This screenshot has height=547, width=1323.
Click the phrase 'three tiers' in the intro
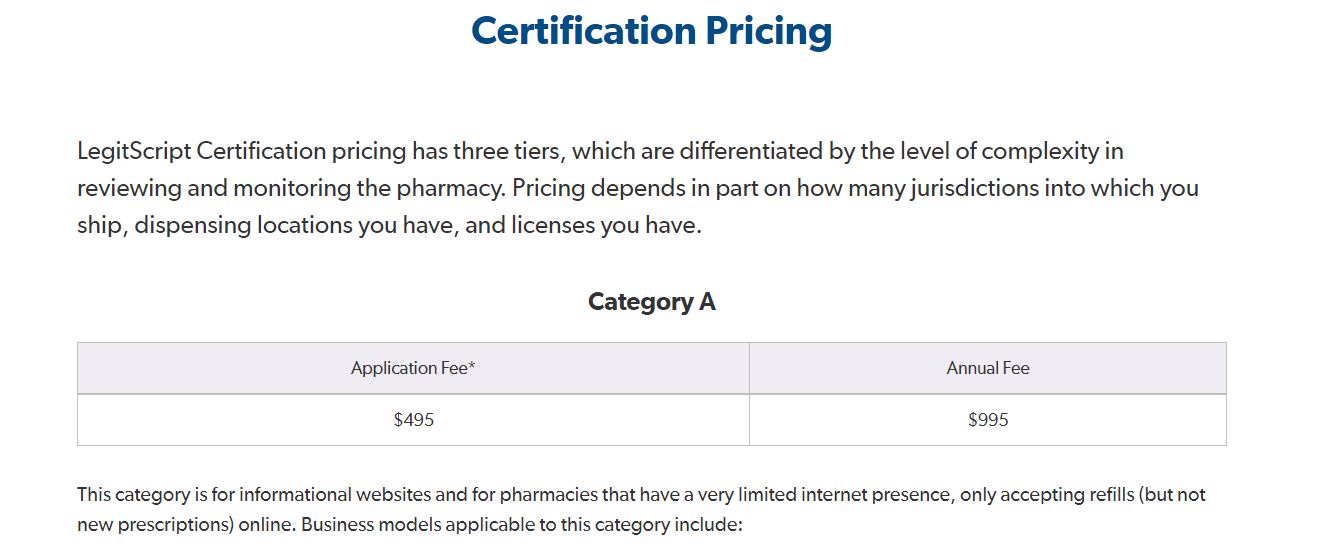509,152
